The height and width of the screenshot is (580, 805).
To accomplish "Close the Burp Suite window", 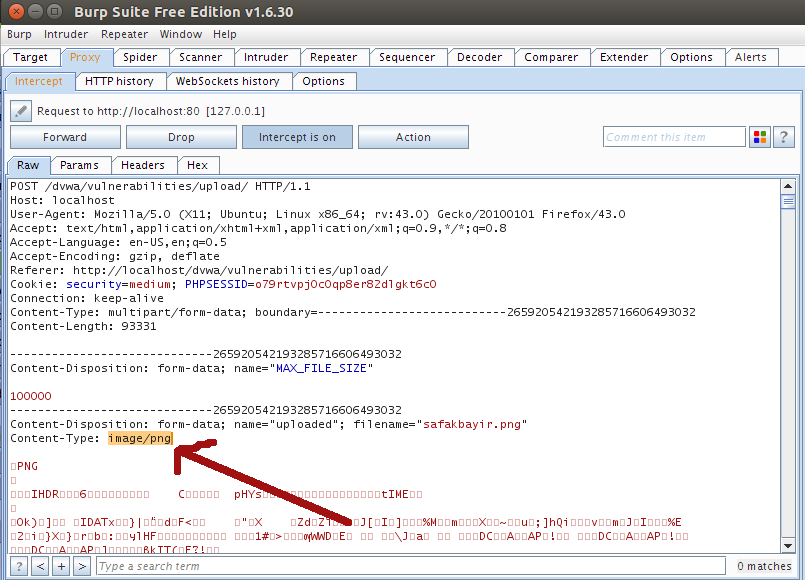I will [x=16, y=11].
